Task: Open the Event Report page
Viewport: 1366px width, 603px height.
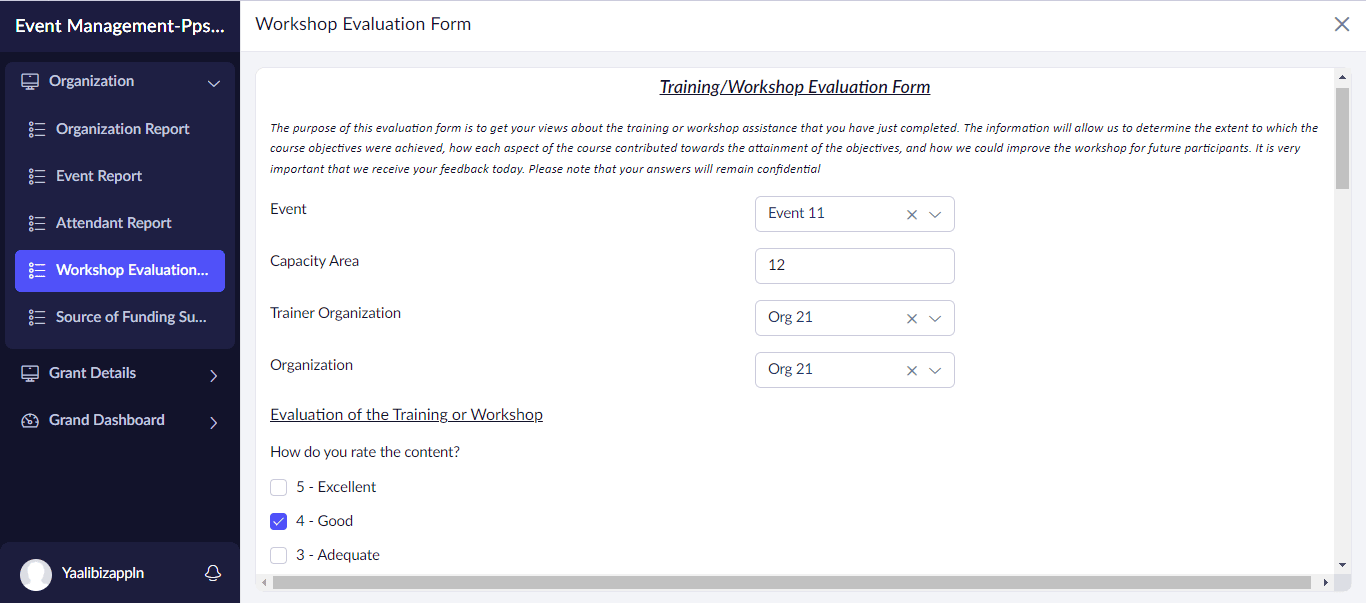Action: (99, 176)
